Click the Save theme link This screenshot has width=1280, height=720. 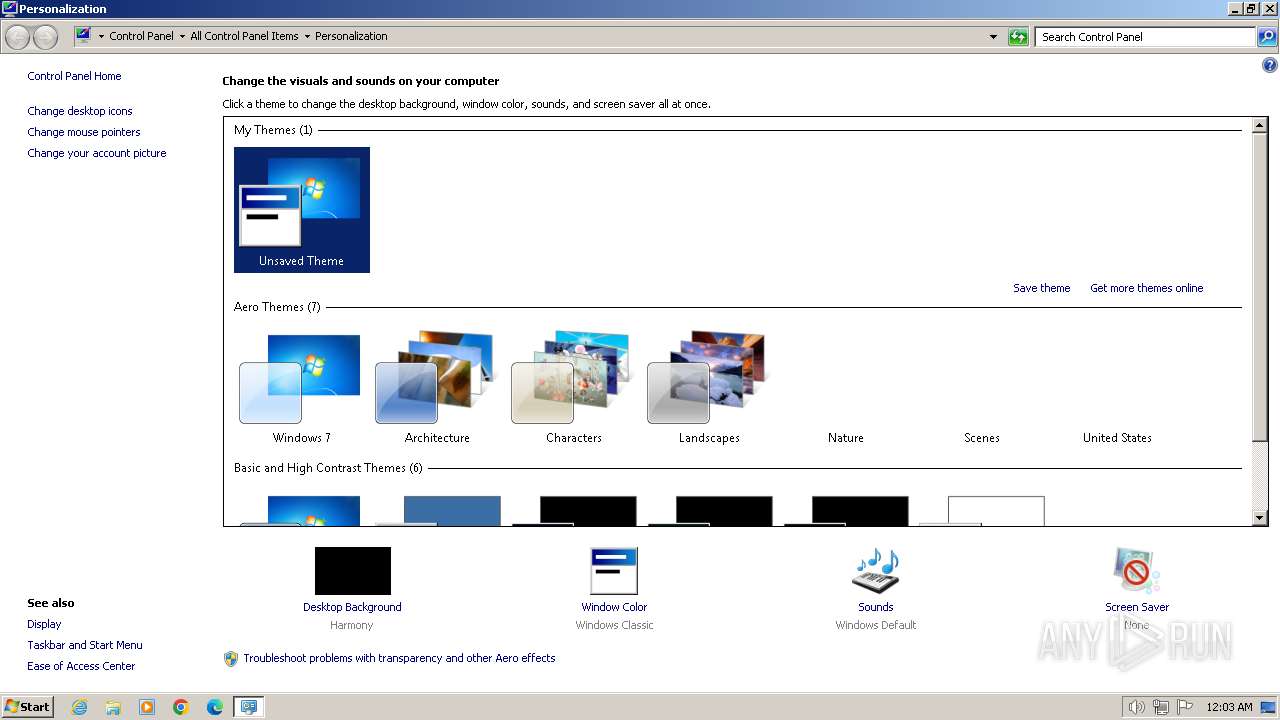(x=1041, y=288)
